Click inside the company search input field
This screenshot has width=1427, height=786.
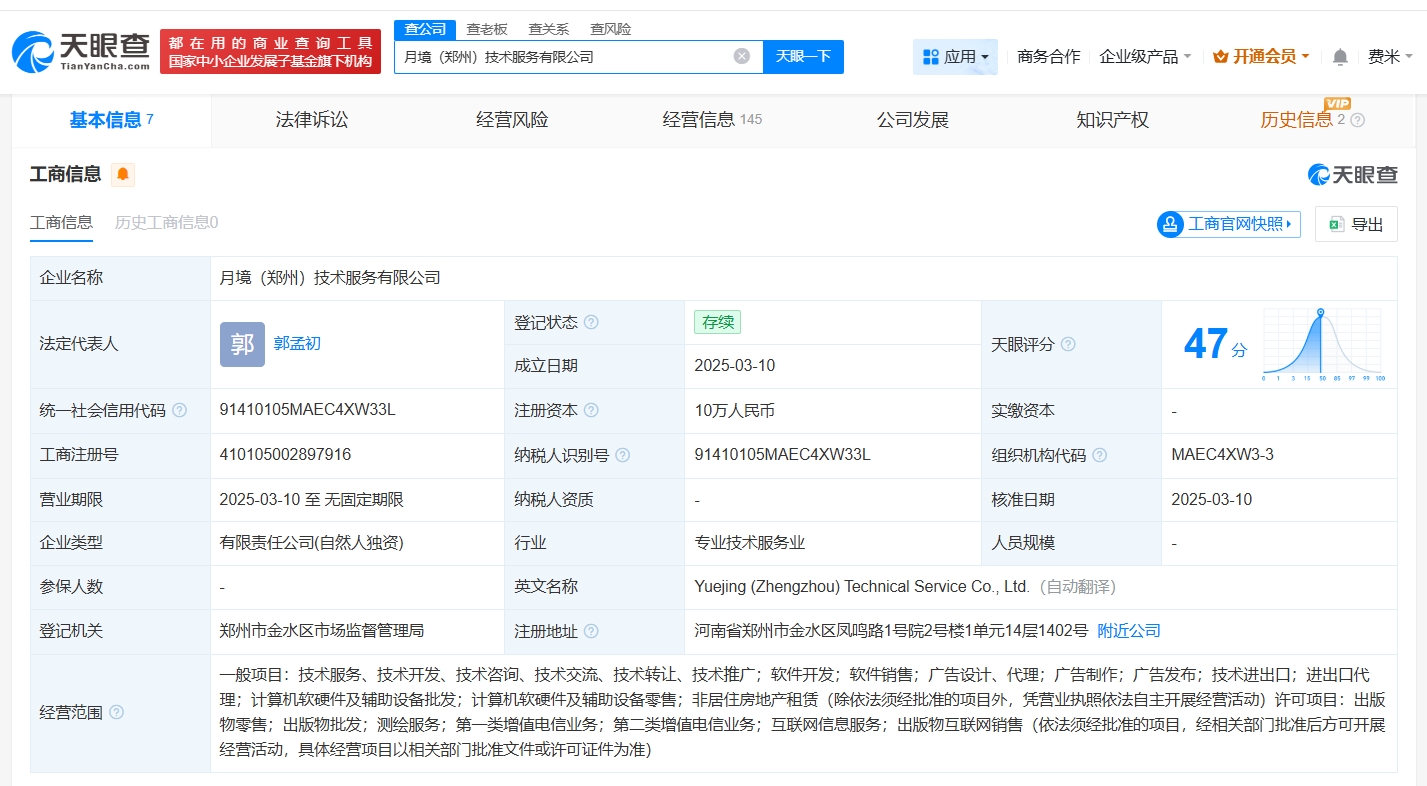(570, 56)
